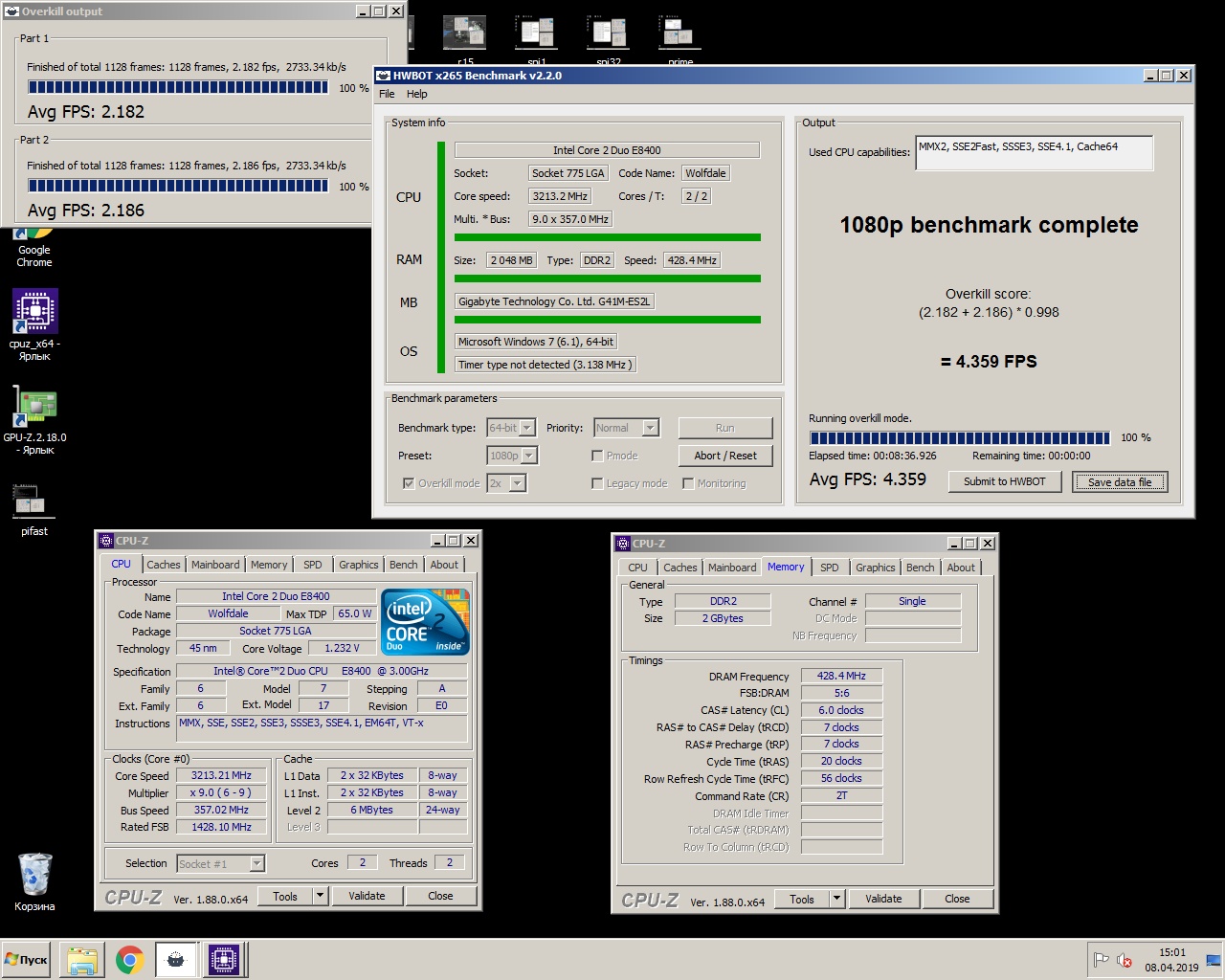This screenshot has width=1225, height=980.
Task: Toggle the Legacy mode checkbox
Action: 597,483
